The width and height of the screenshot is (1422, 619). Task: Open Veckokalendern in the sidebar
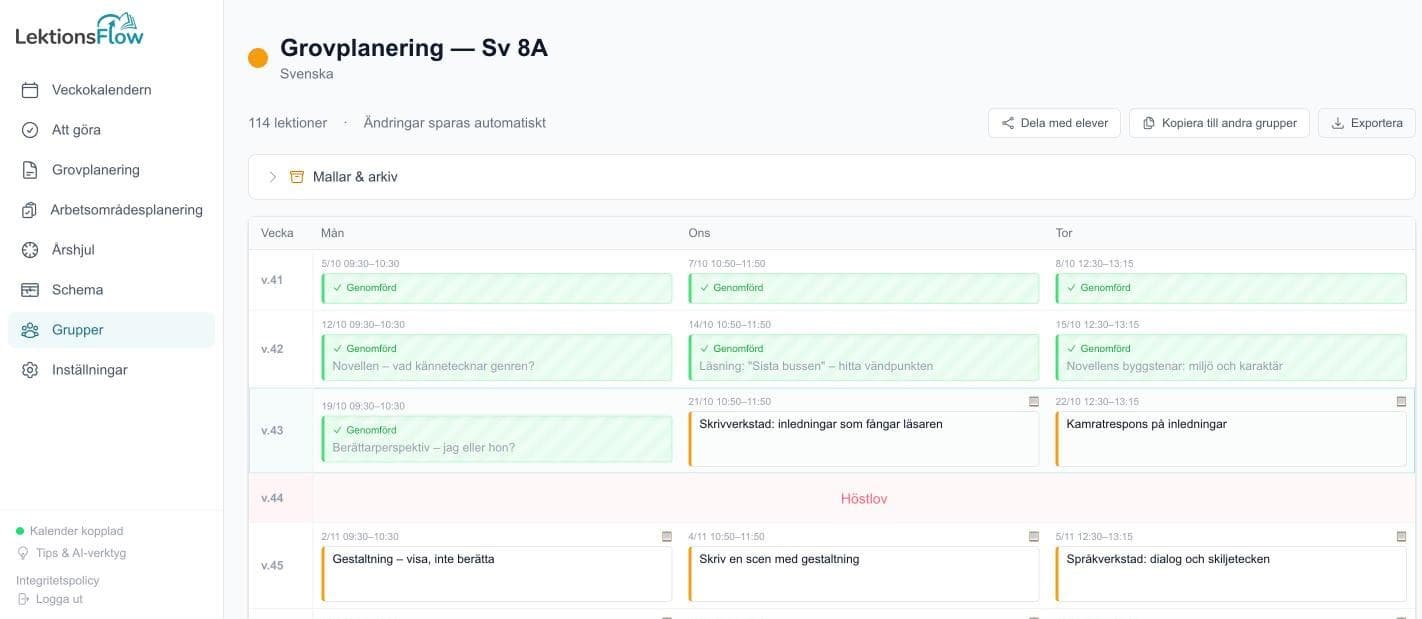coord(111,90)
